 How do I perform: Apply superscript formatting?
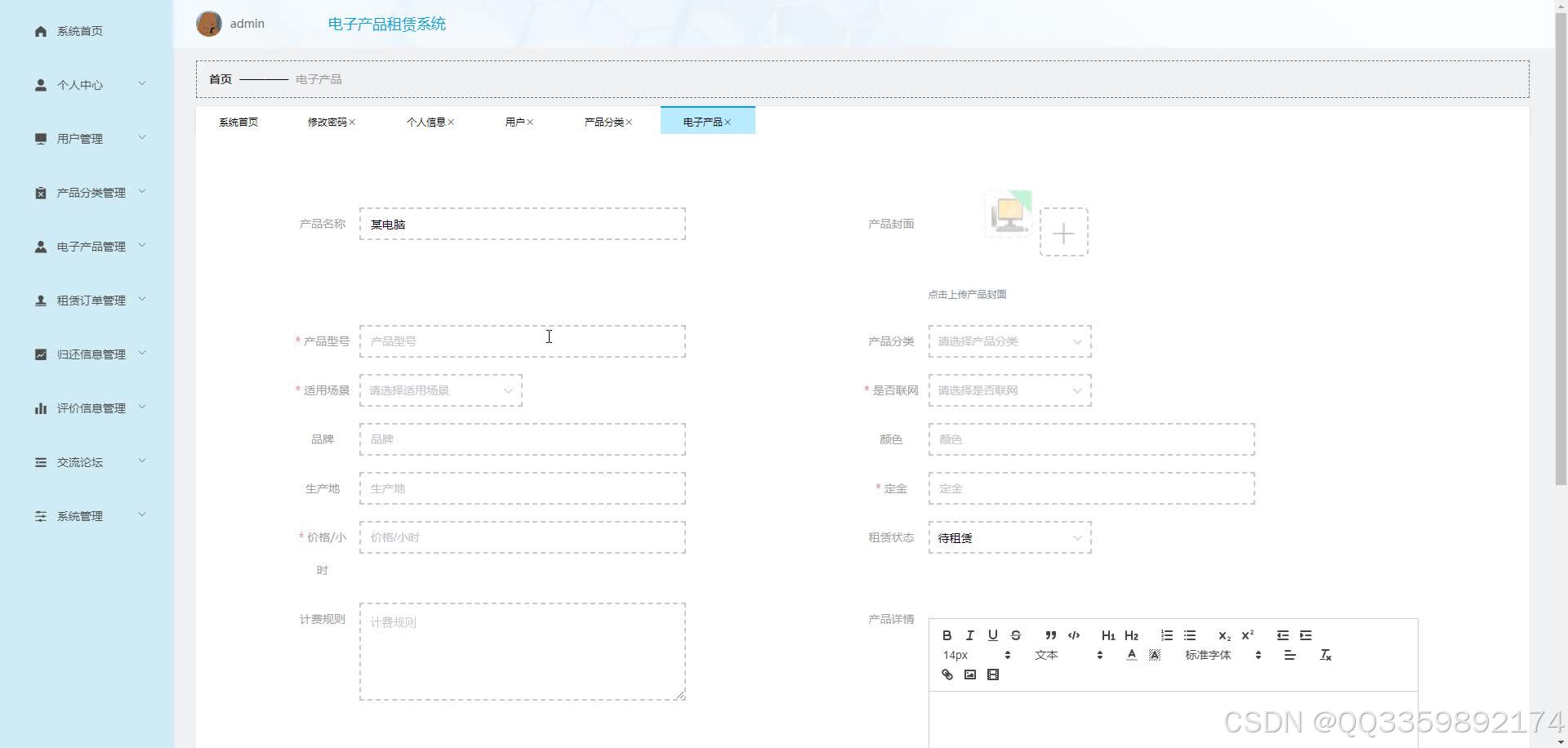click(x=1247, y=635)
